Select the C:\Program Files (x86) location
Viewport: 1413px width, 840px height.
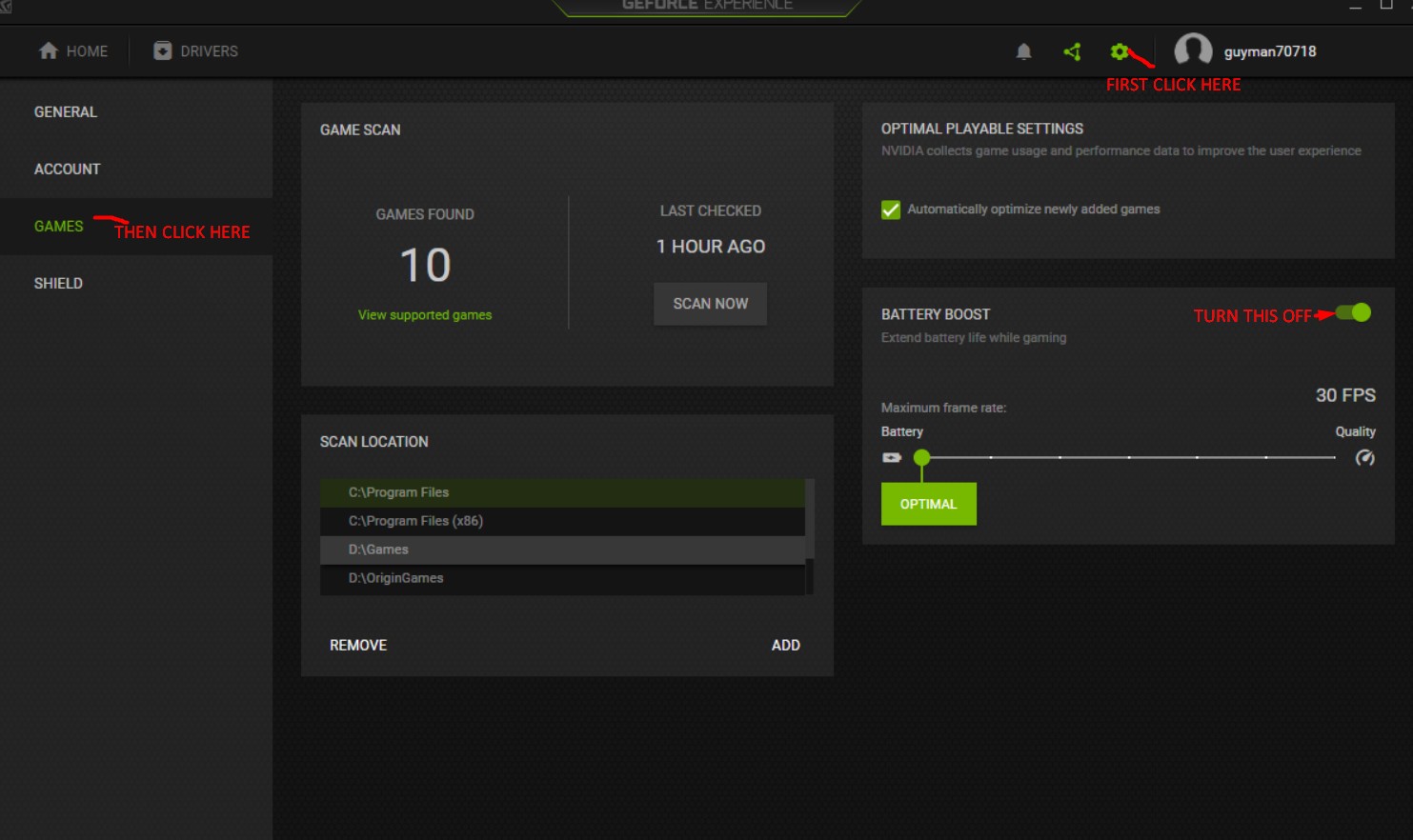coord(562,521)
